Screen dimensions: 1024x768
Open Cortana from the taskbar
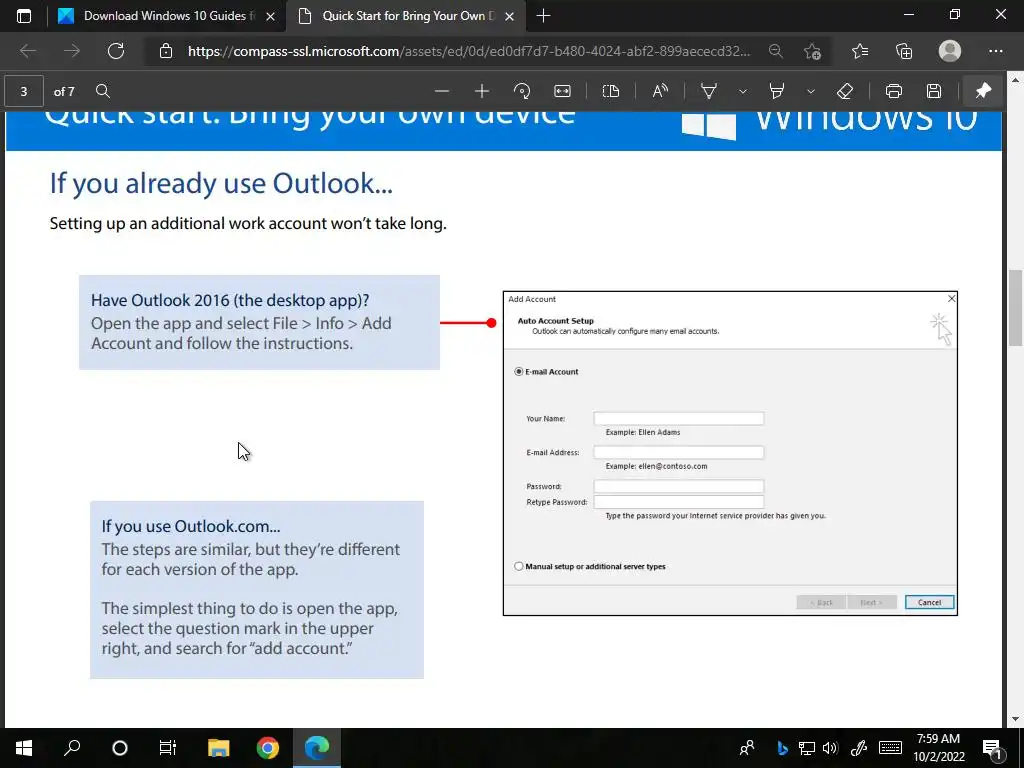[120, 748]
